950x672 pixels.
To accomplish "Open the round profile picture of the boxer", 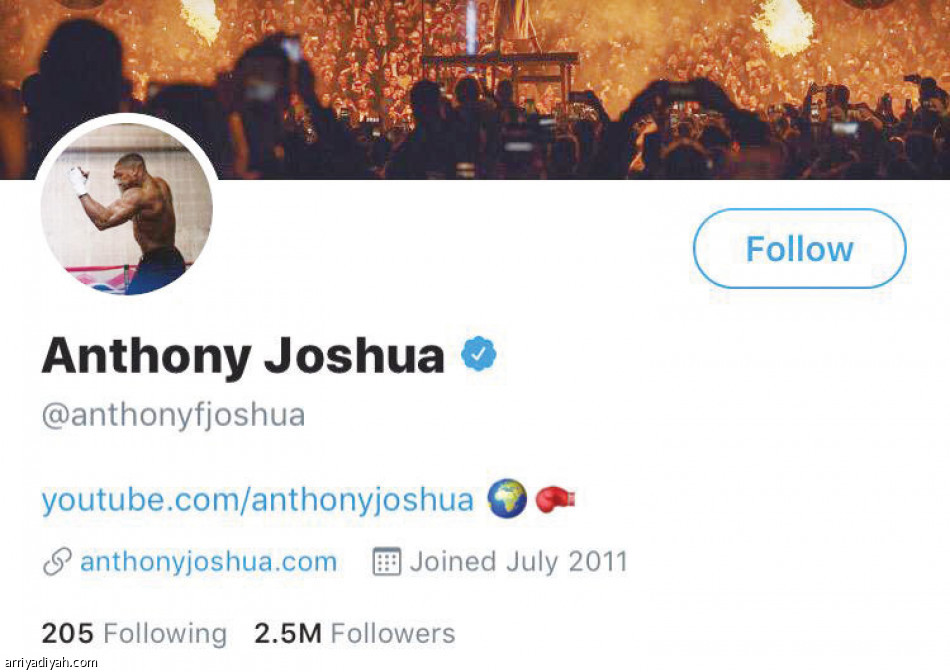I will (127, 209).
